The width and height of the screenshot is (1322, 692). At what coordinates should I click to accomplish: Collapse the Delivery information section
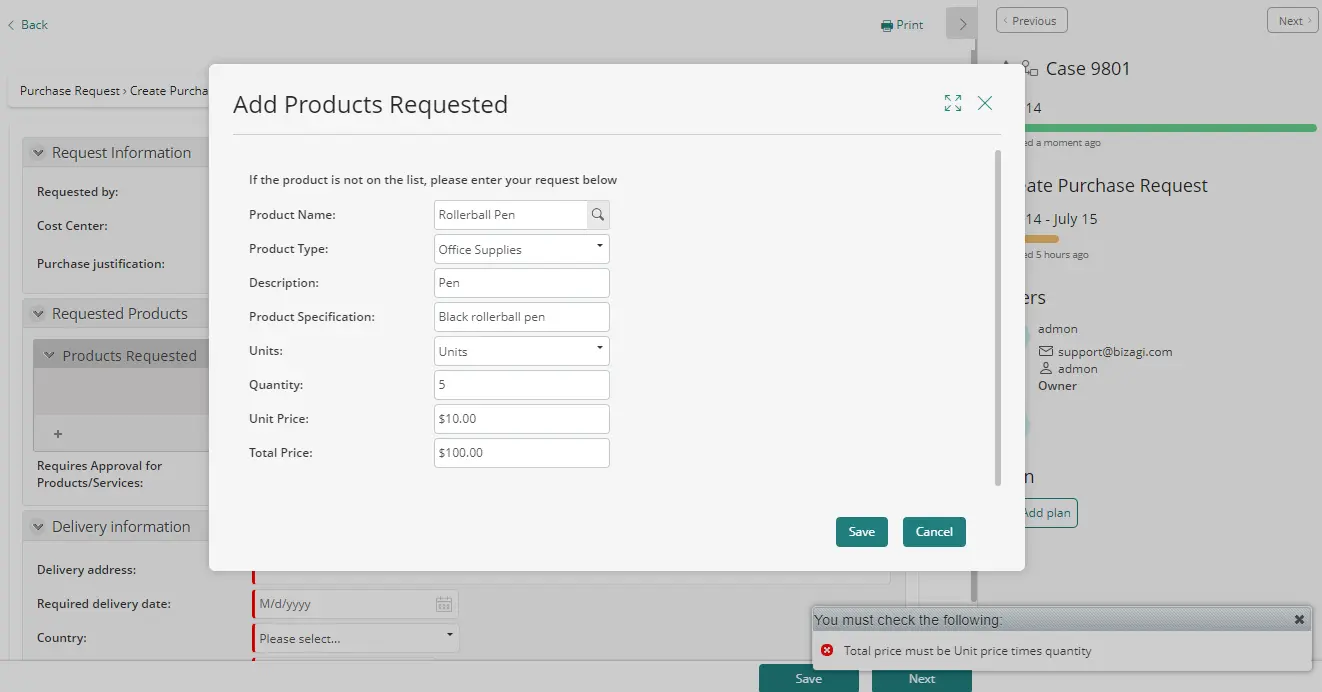[x=39, y=527]
